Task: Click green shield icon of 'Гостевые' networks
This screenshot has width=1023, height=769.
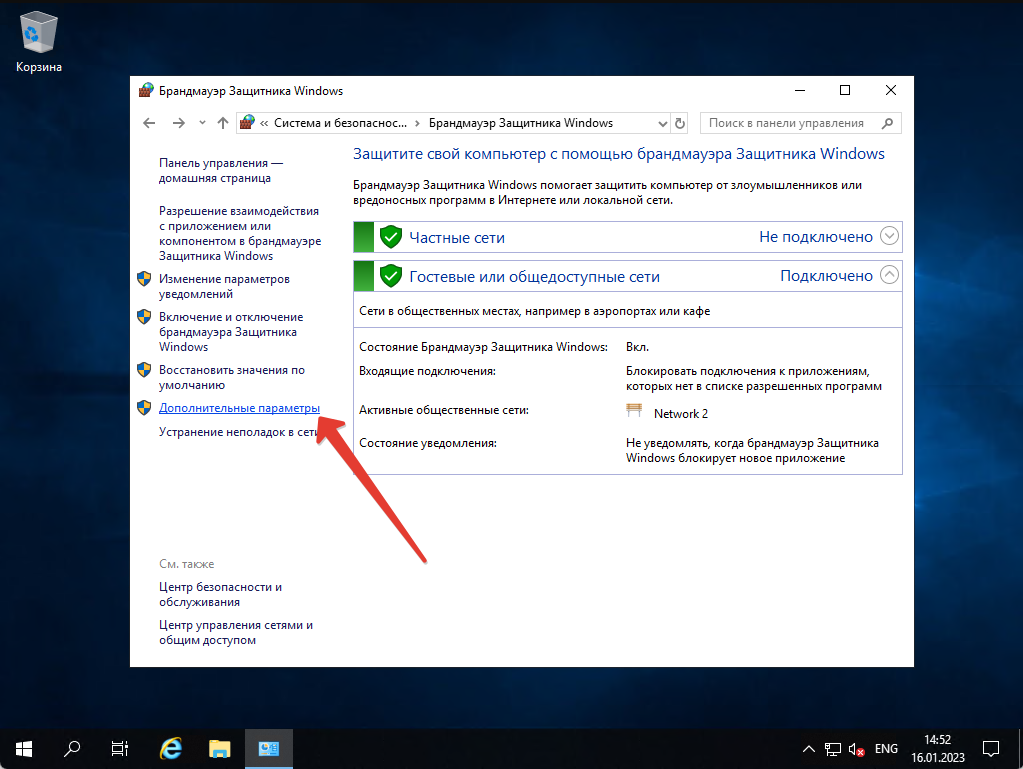Action: [391, 276]
